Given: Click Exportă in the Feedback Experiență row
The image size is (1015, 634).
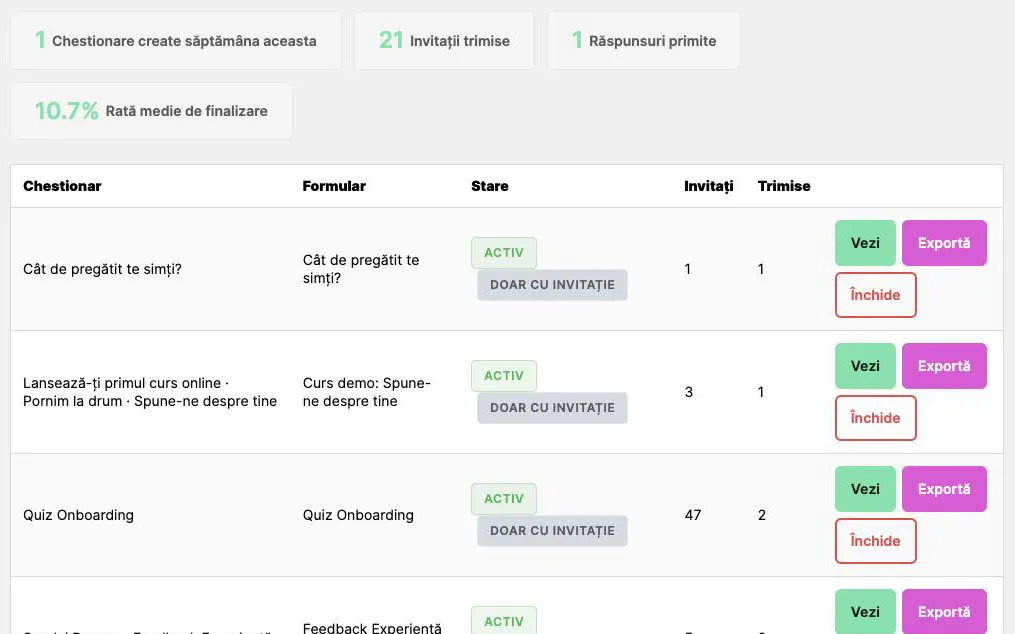Looking at the screenshot, I should point(944,611).
